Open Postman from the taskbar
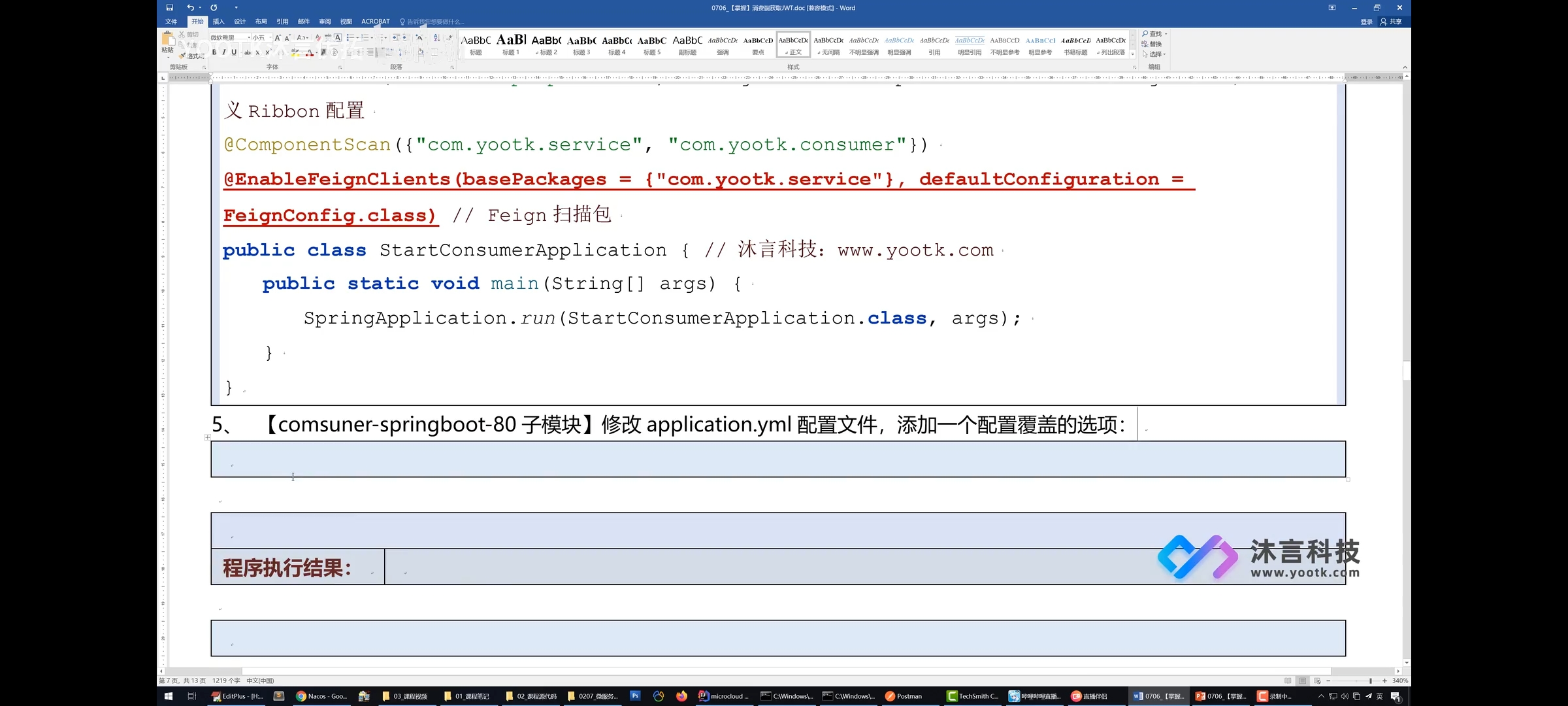 point(904,696)
